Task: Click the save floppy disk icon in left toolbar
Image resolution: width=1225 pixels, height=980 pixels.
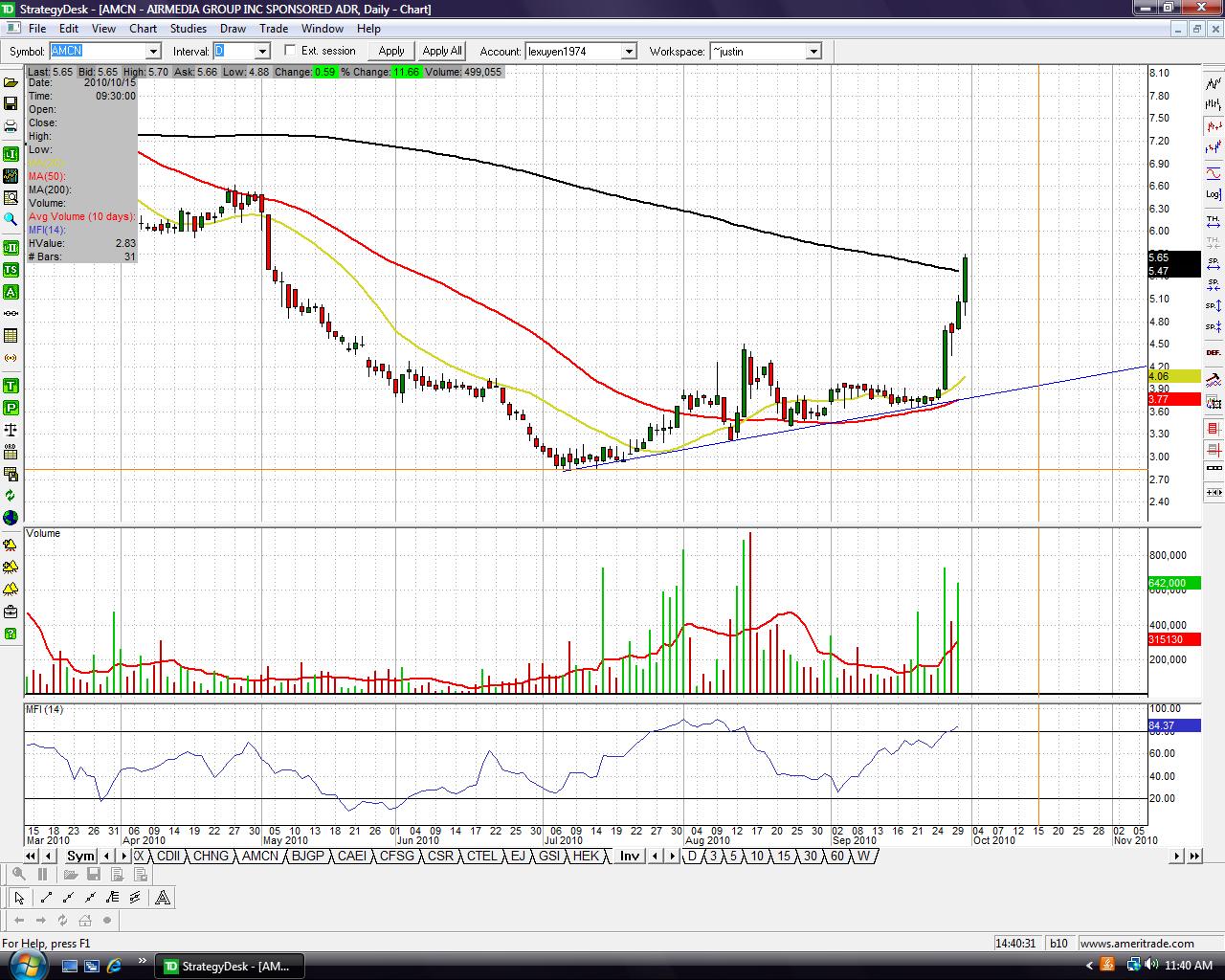Action: click(11, 103)
